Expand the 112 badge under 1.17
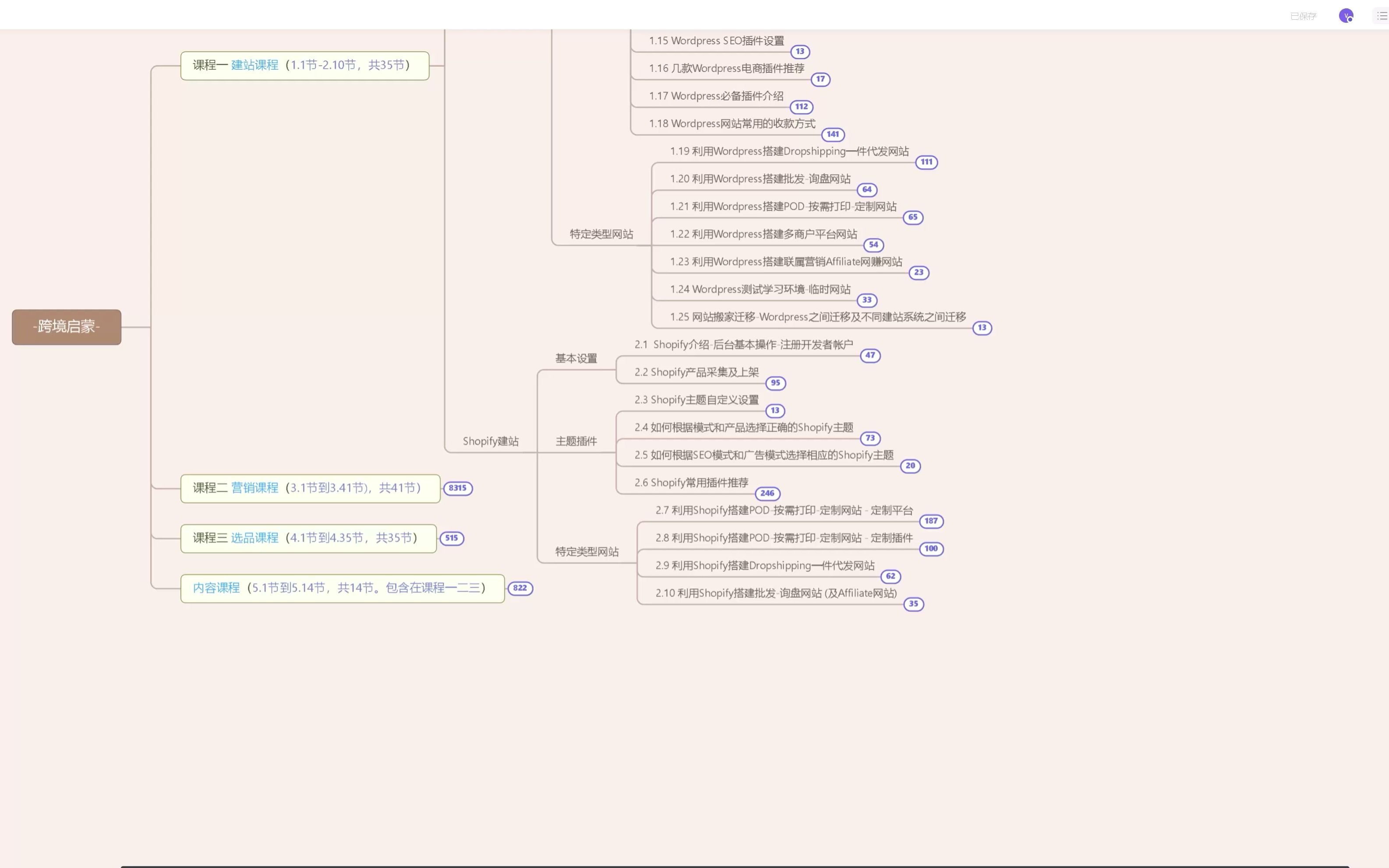 [802, 107]
